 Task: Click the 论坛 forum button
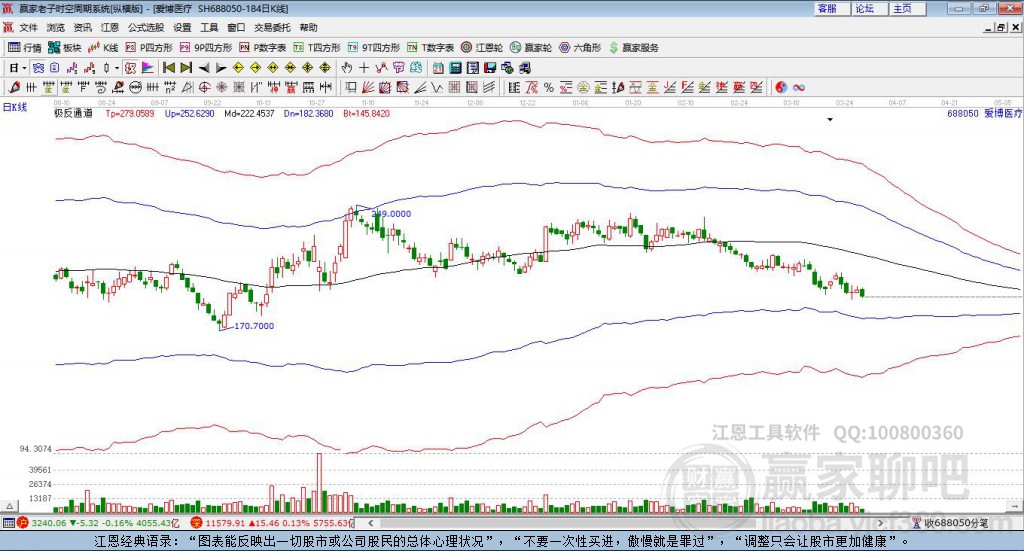(869, 8)
